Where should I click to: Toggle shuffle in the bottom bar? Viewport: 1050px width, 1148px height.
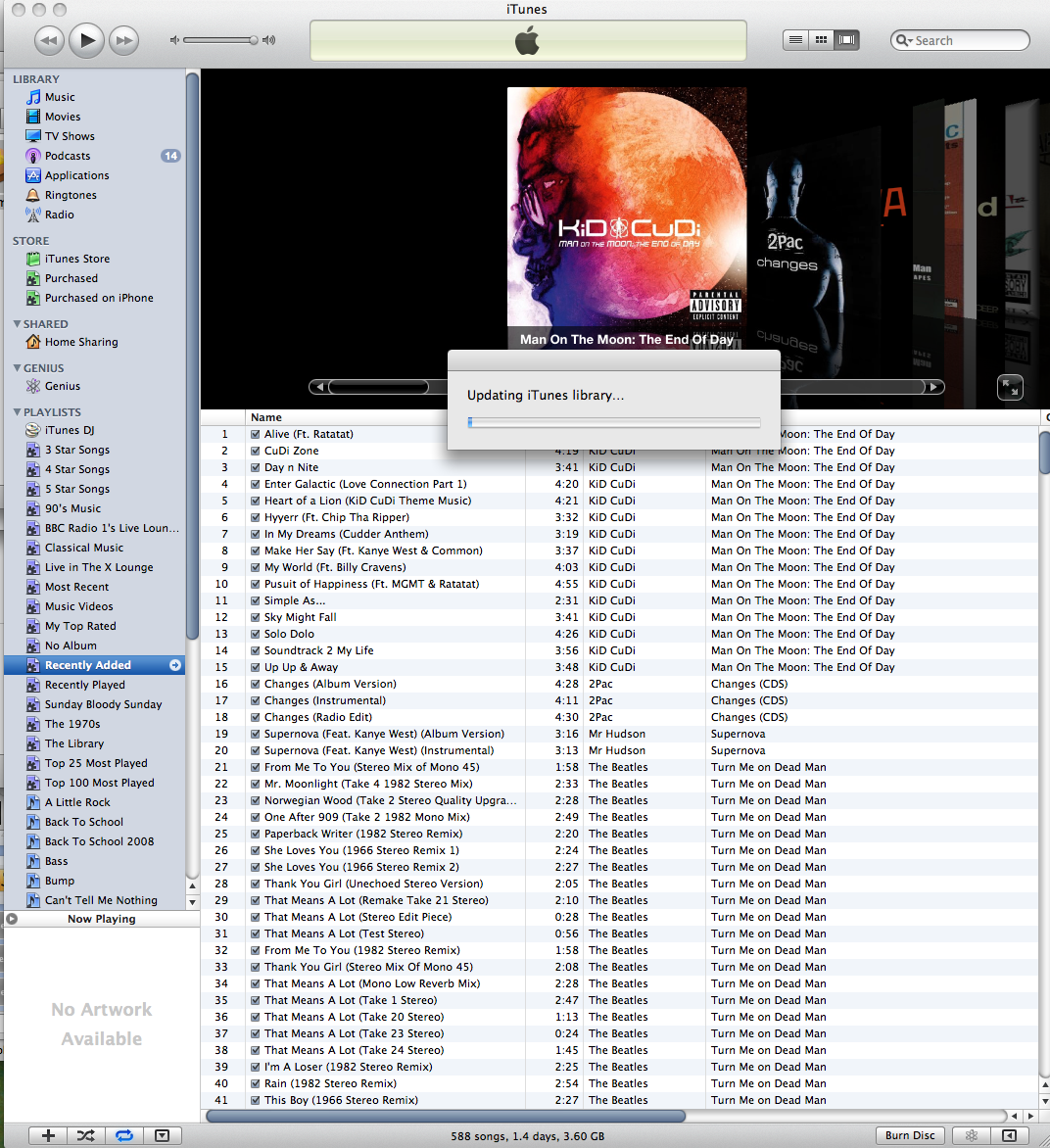tap(85, 1135)
